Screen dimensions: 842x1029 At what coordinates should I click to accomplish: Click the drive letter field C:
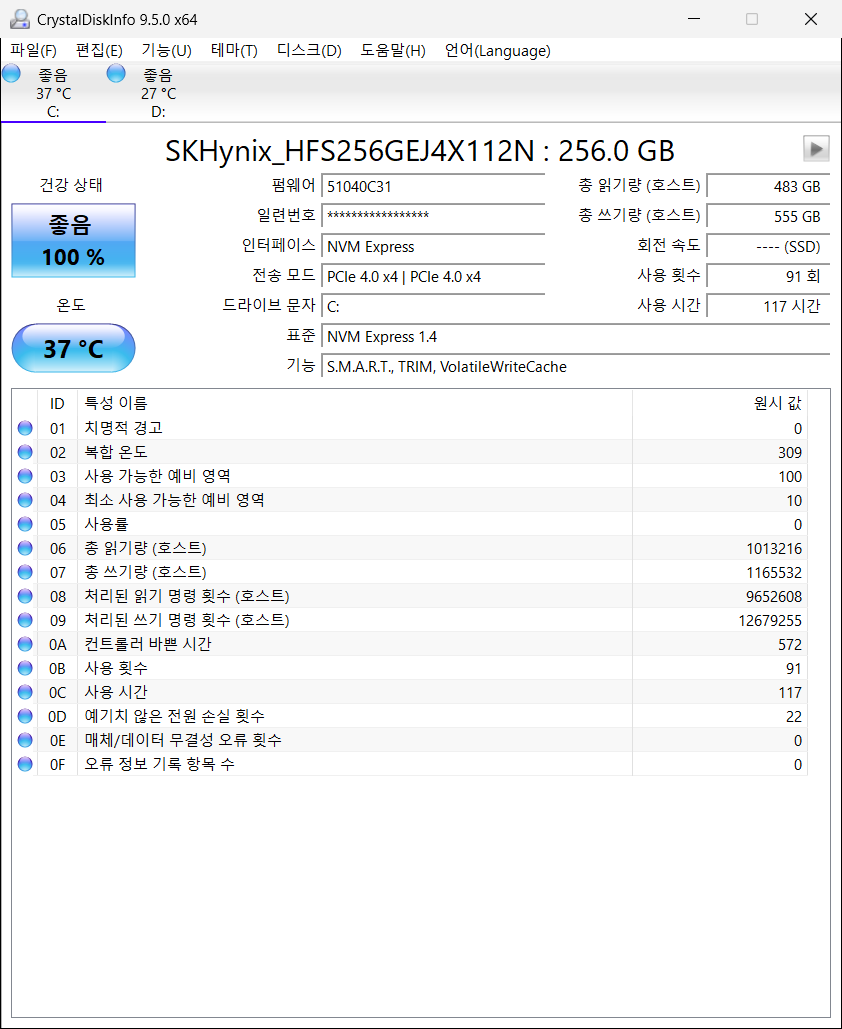[433, 306]
